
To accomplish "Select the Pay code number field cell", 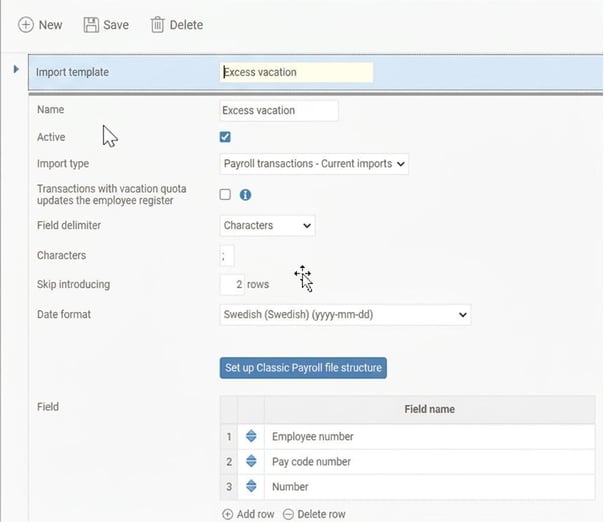I will (x=430, y=462).
